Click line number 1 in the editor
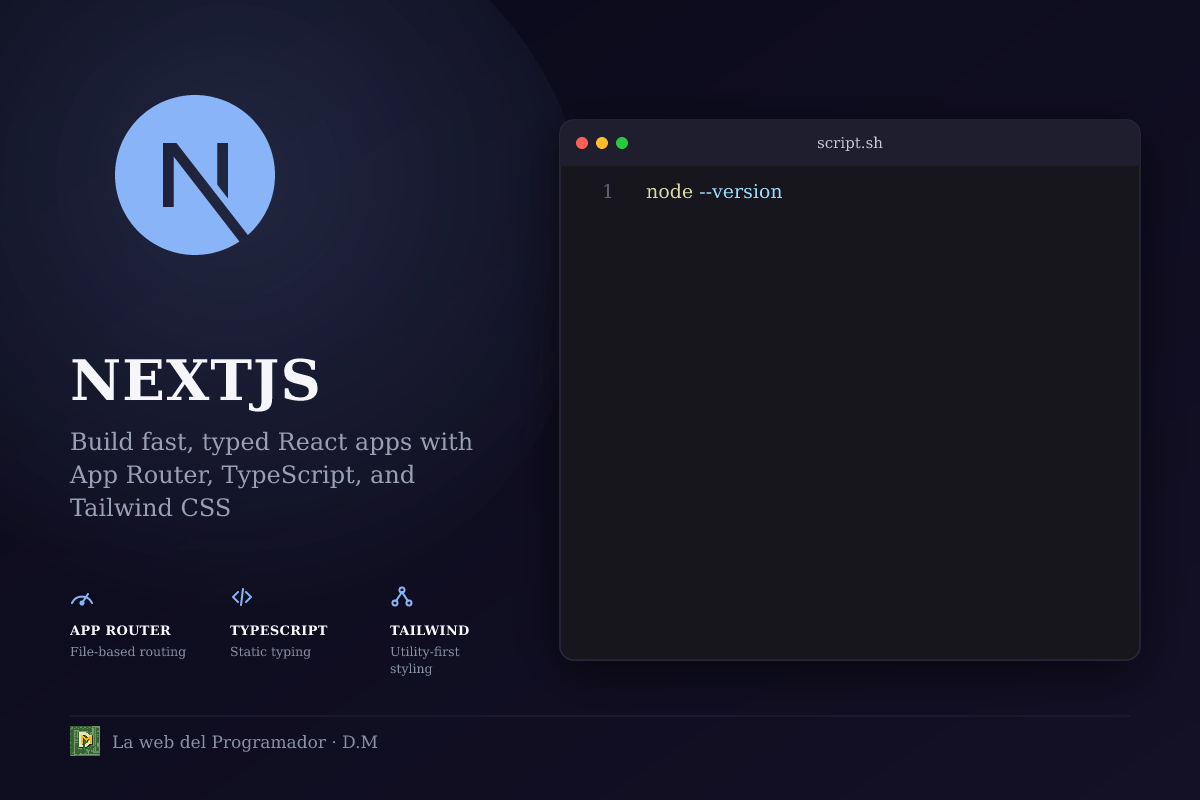 click(x=607, y=192)
